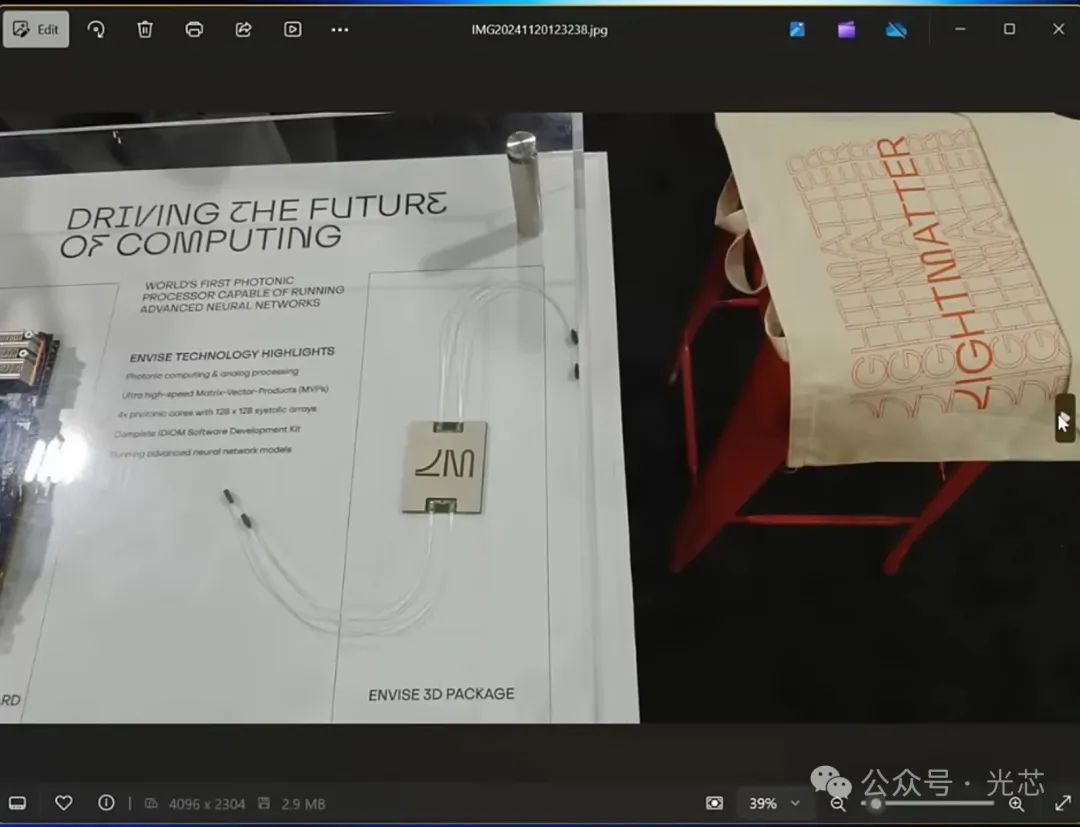Click the next image arrow at right edge

click(x=1064, y=419)
